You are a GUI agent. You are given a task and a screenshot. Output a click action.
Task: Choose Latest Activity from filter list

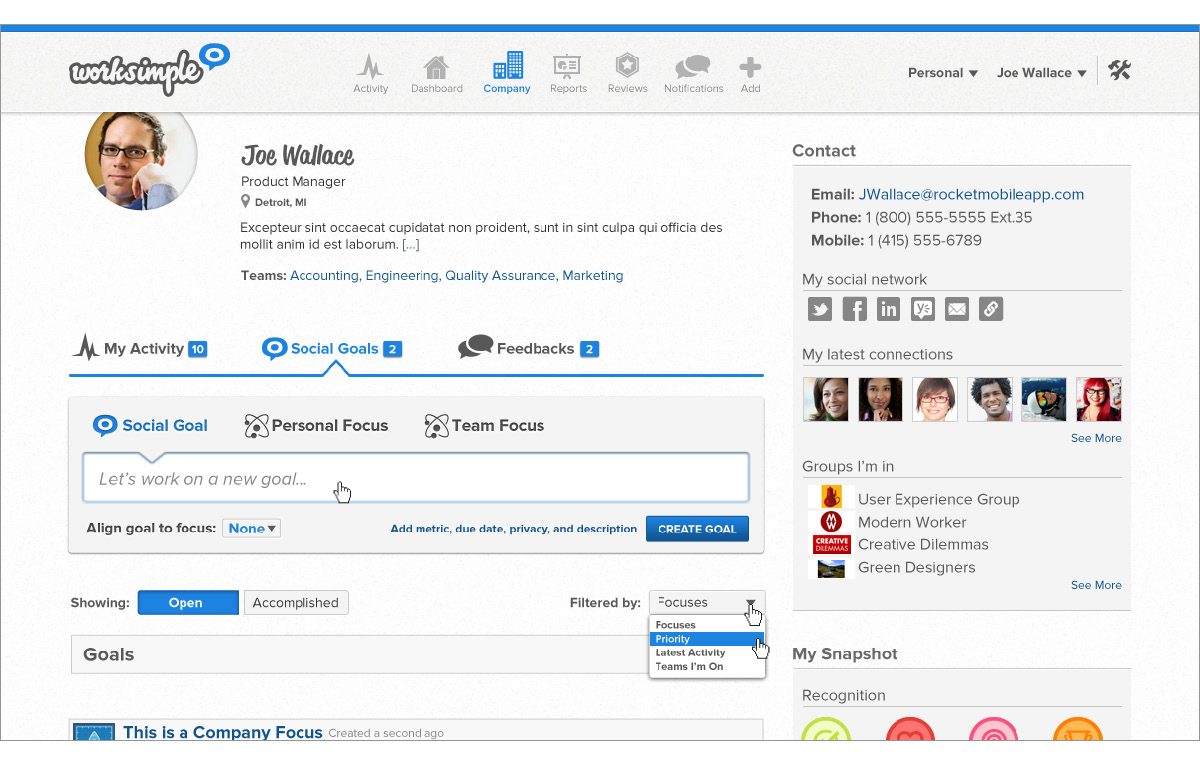[690, 653]
